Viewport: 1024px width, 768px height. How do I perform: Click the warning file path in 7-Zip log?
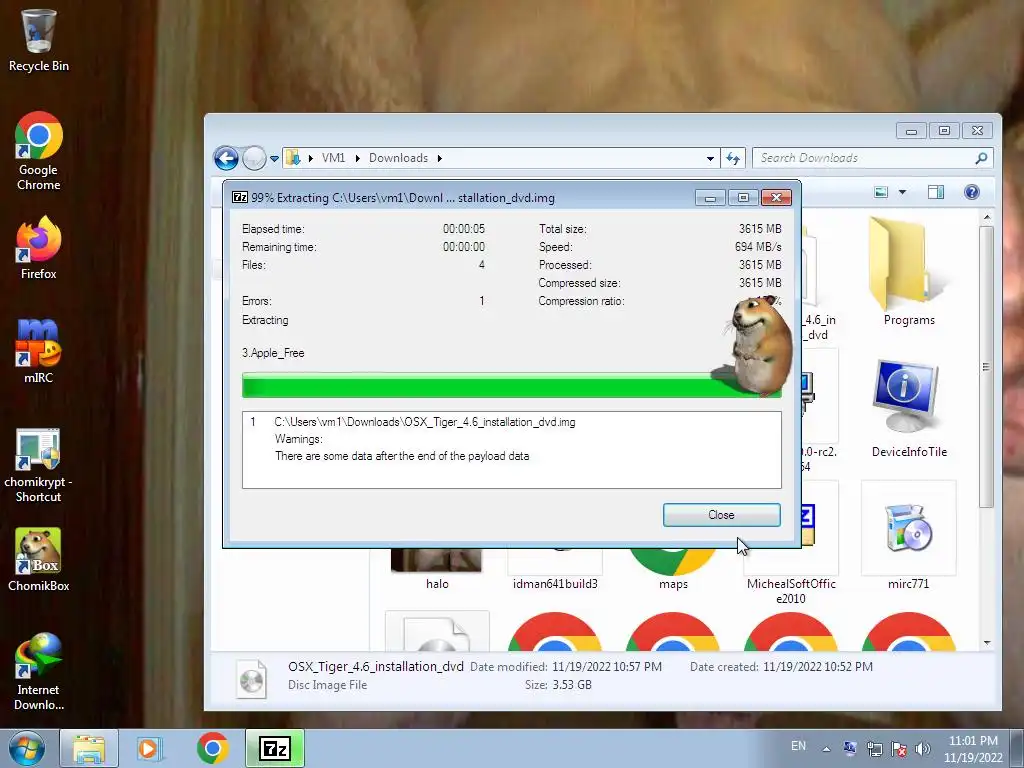[x=424, y=422]
